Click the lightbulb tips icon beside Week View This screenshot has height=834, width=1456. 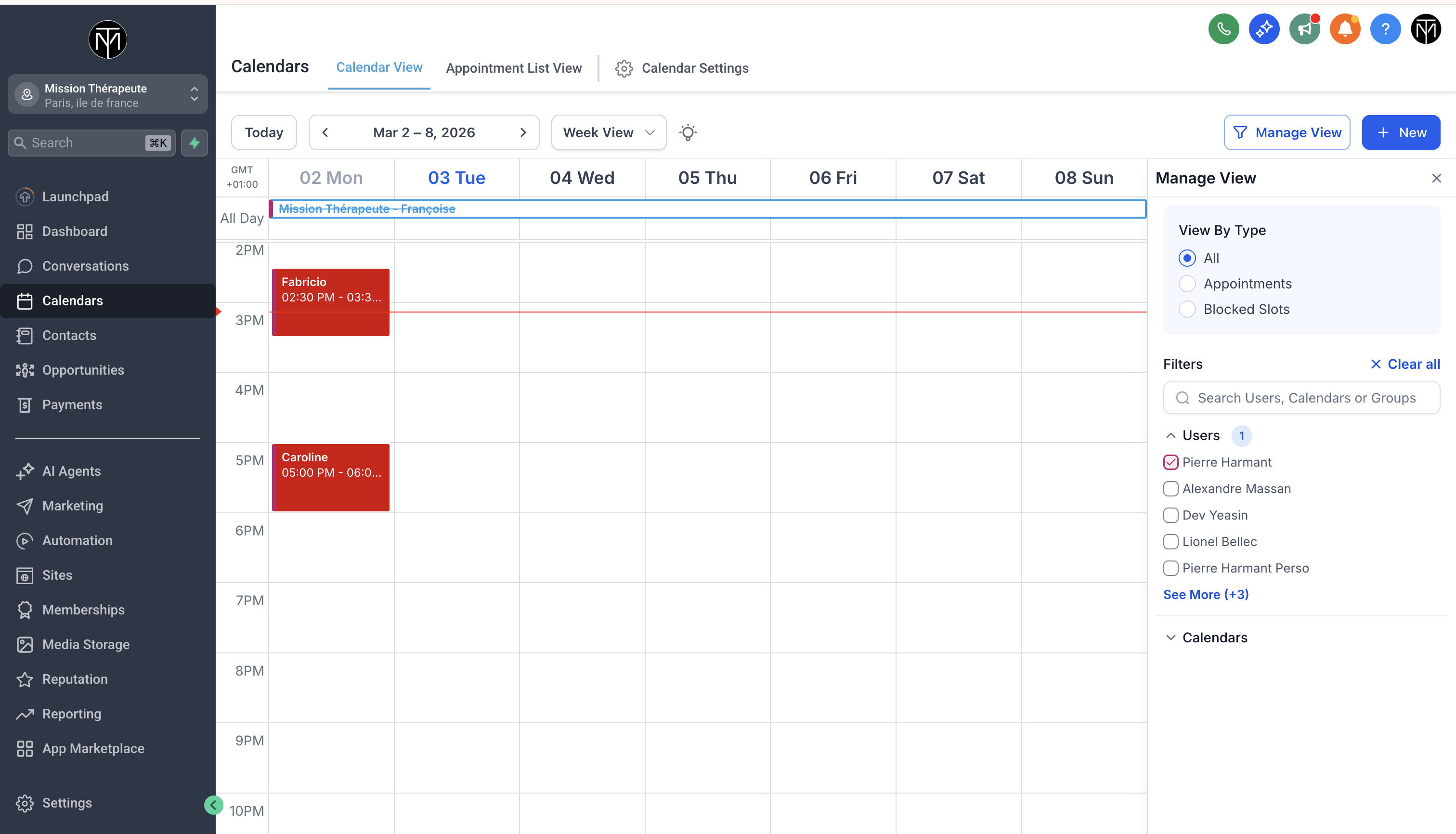(688, 132)
